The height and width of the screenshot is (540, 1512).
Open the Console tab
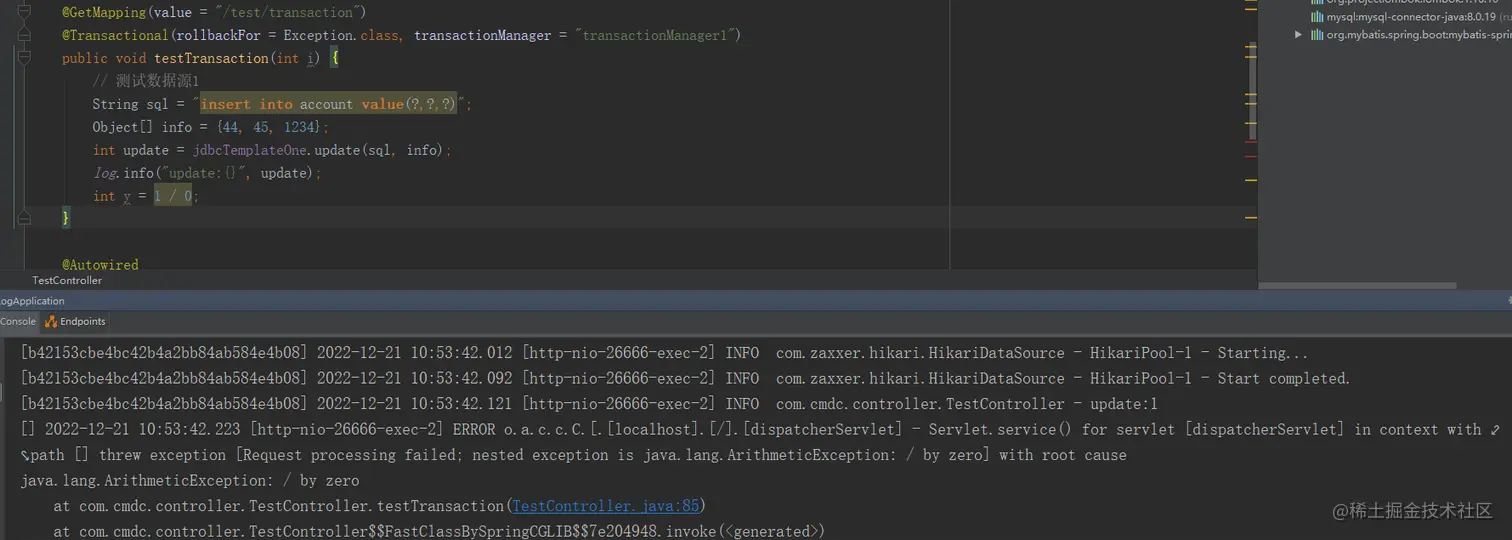point(17,322)
